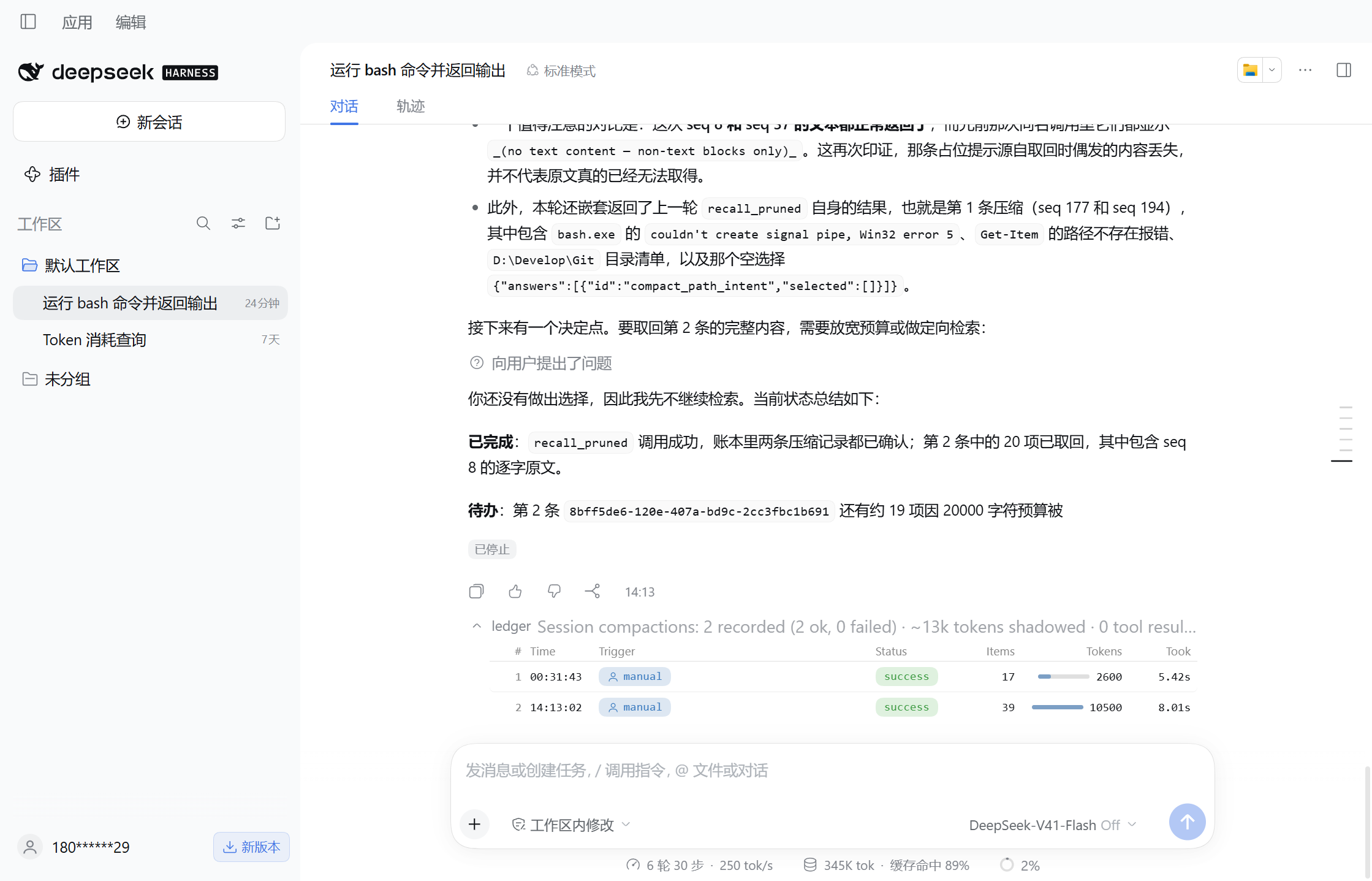This screenshot has height=881, width=1372.
Task: Start a new chat with 新会话
Action: (149, 122)
